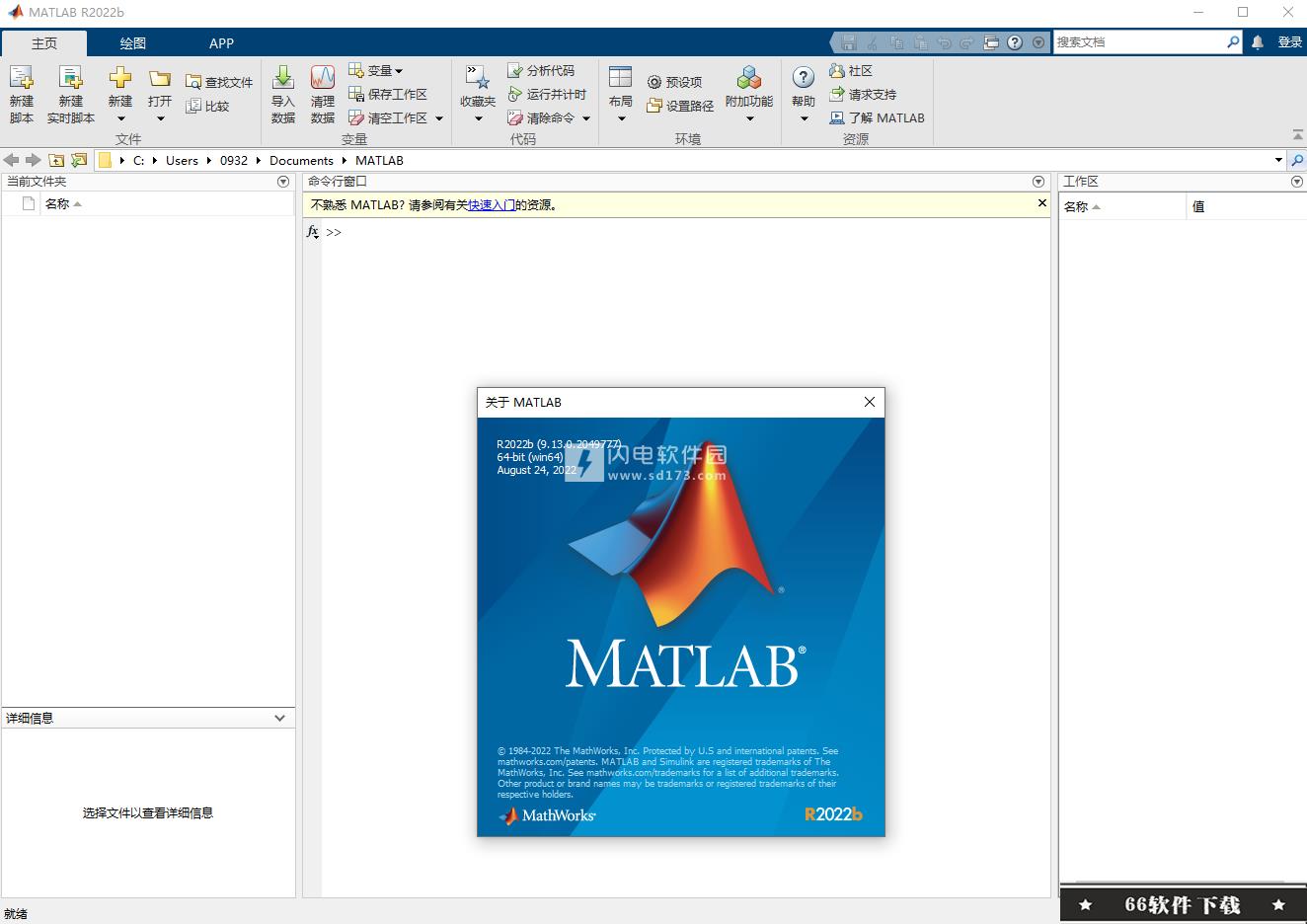Go up one folder level icon
Image resolution: width=1307 pixels, height=924 pixels.
(56, 160)
